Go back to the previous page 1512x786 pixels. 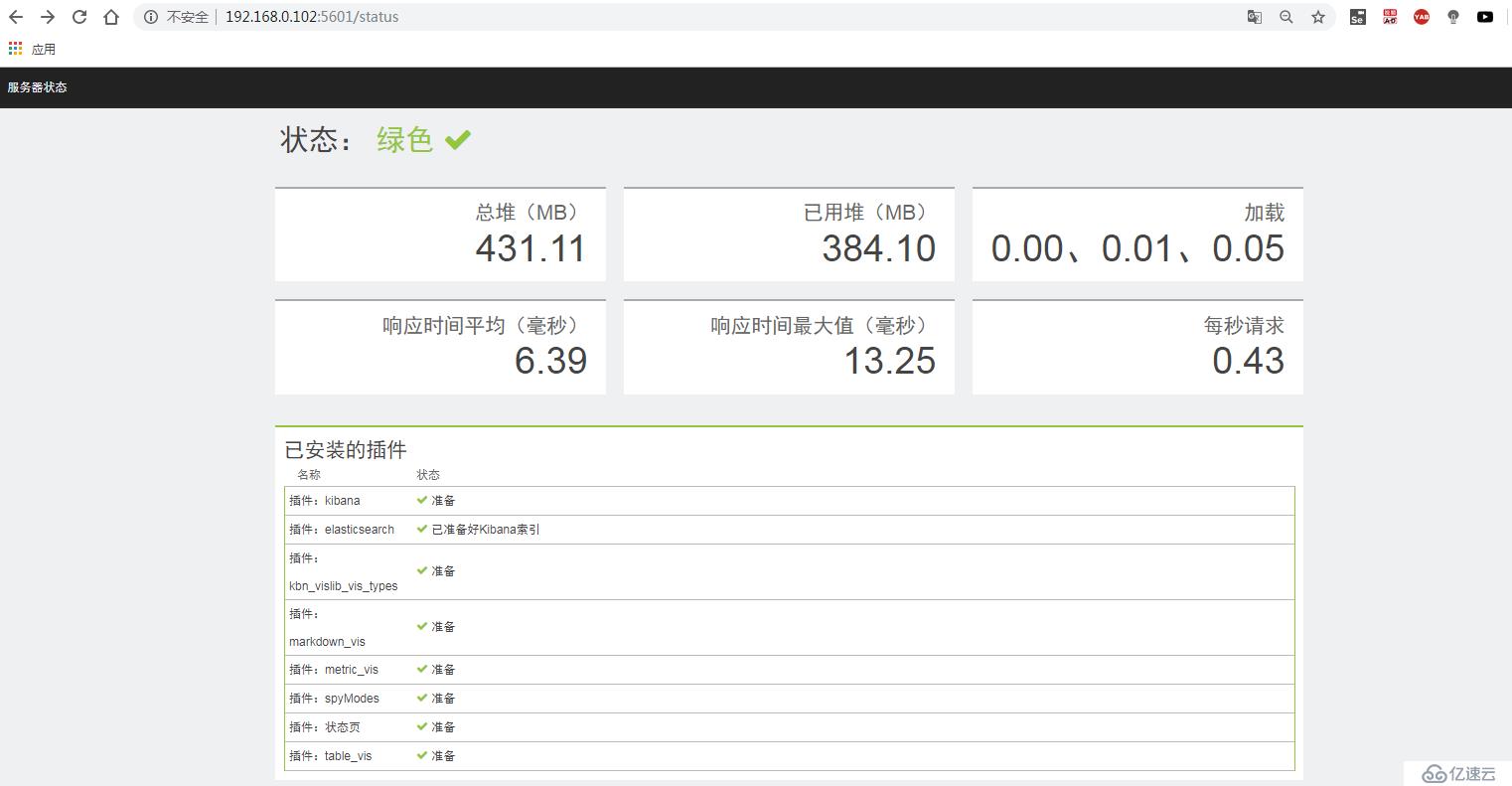click(x=16, y=17)
